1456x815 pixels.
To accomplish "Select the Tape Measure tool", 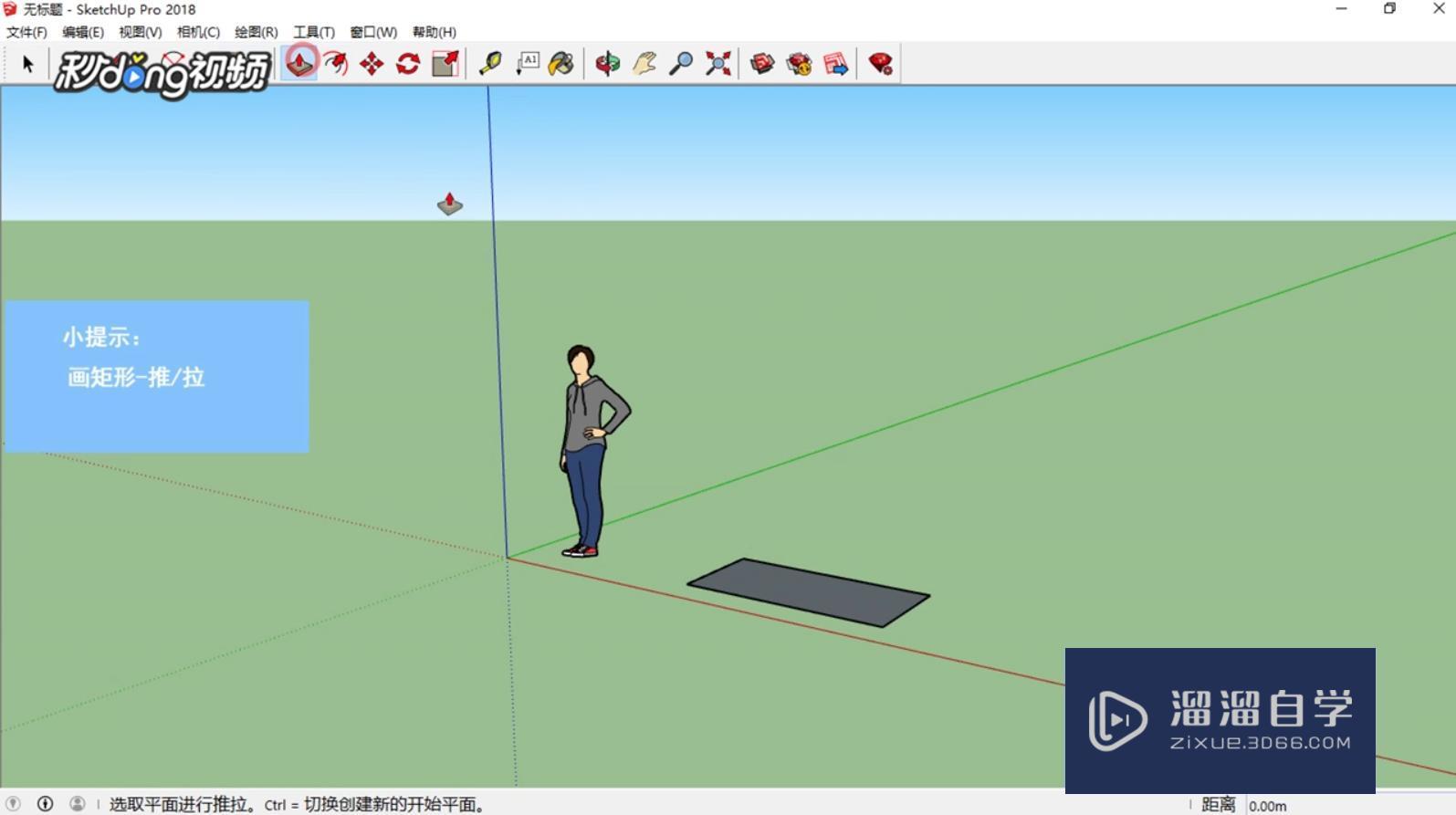I will pos(490,63).
